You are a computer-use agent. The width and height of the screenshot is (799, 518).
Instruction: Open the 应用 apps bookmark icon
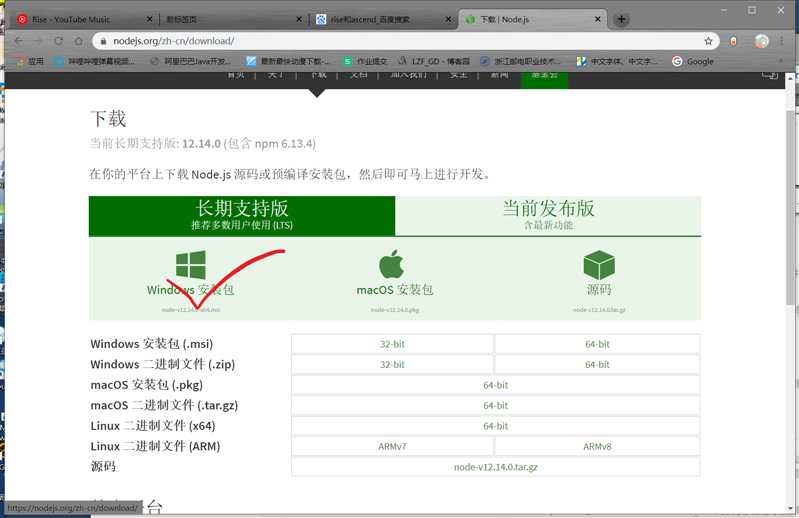[30, 61]
